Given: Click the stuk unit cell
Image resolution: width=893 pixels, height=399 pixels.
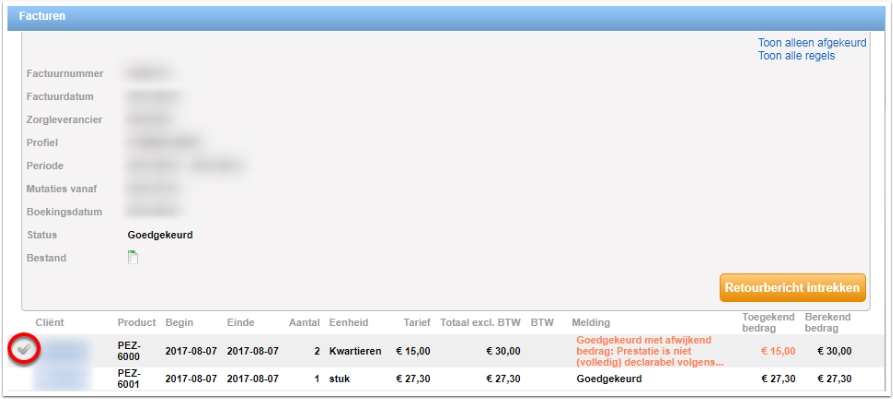Looking at the screenshot, I should [x=339, y=379].
